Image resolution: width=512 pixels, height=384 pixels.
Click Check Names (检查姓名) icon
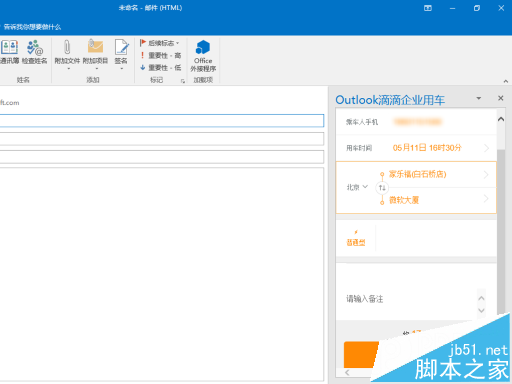point(35,52)
